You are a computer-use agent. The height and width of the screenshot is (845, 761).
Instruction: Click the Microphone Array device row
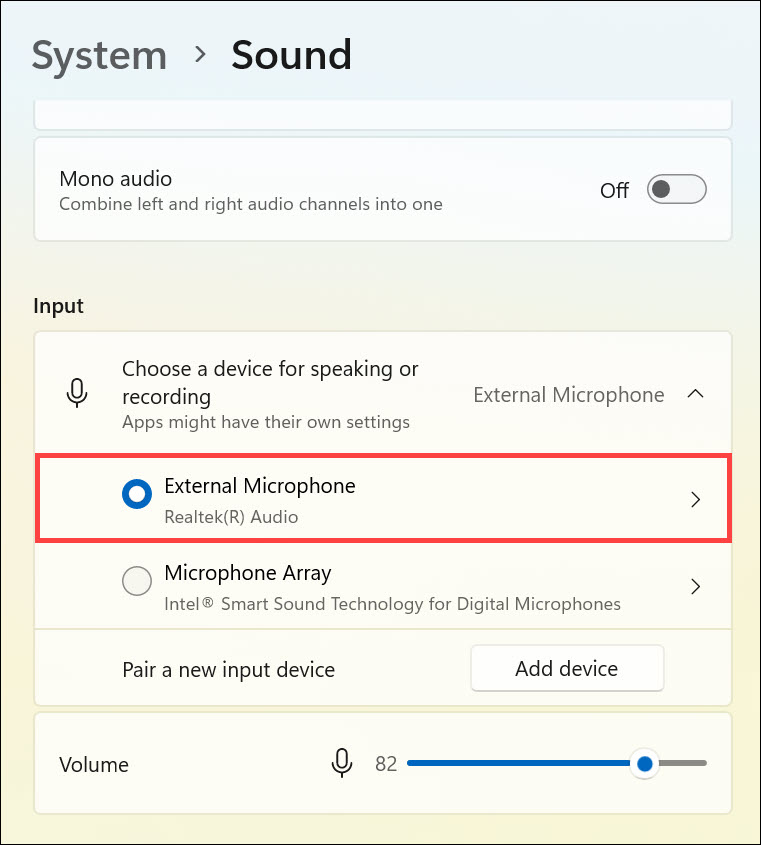tap(400, 587)
